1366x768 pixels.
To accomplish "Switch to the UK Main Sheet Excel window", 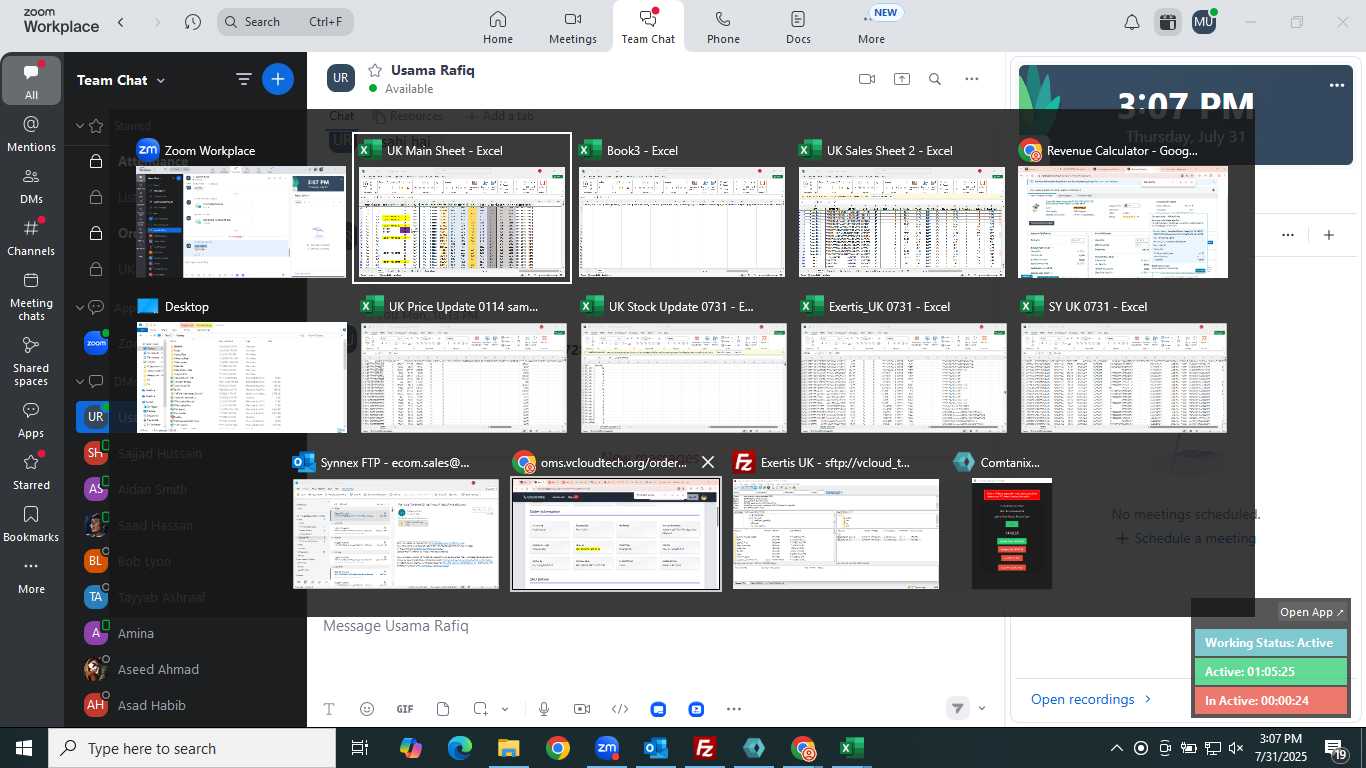I will point(462,208).
